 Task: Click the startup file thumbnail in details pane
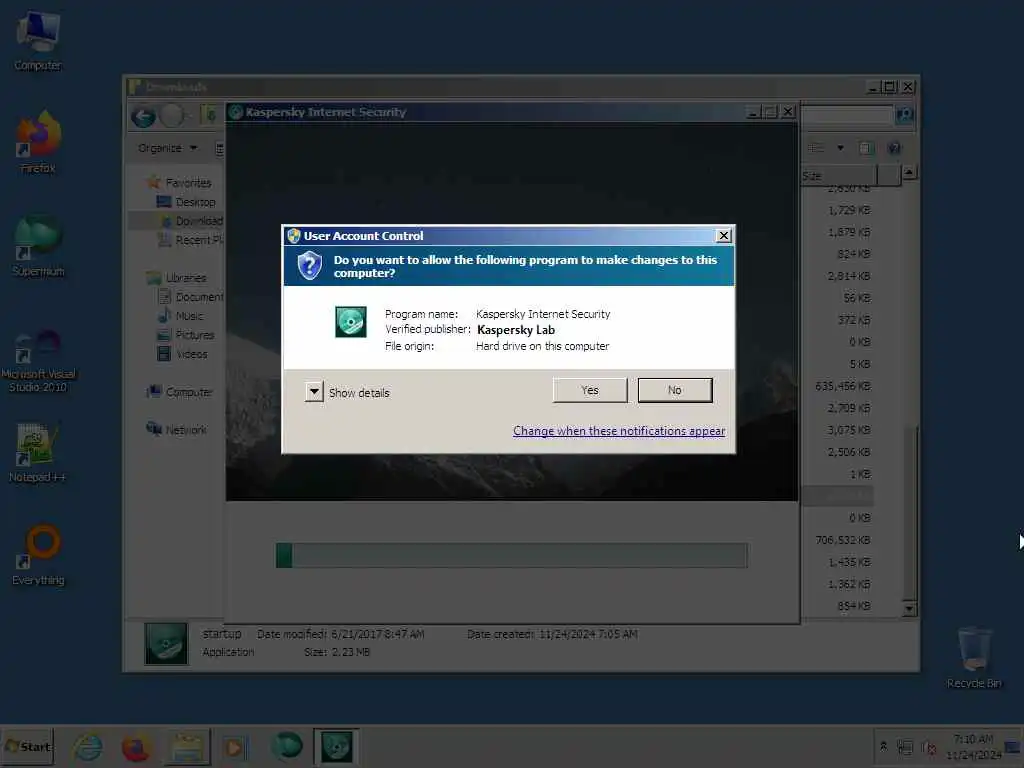[166, 644]
